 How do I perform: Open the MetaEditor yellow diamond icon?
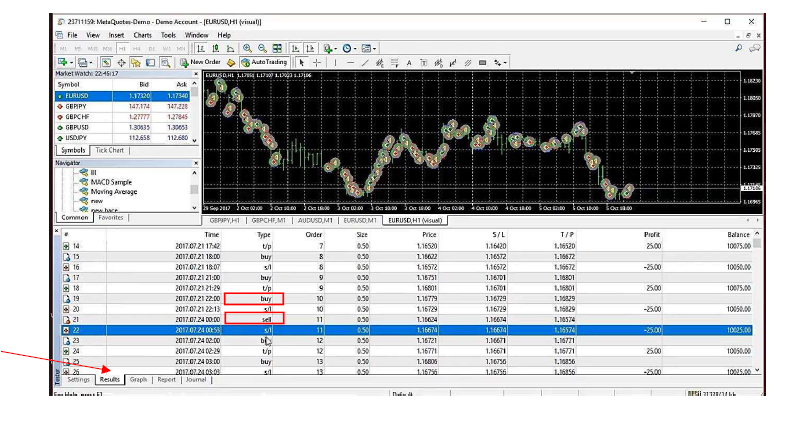[x=231, y=63]
